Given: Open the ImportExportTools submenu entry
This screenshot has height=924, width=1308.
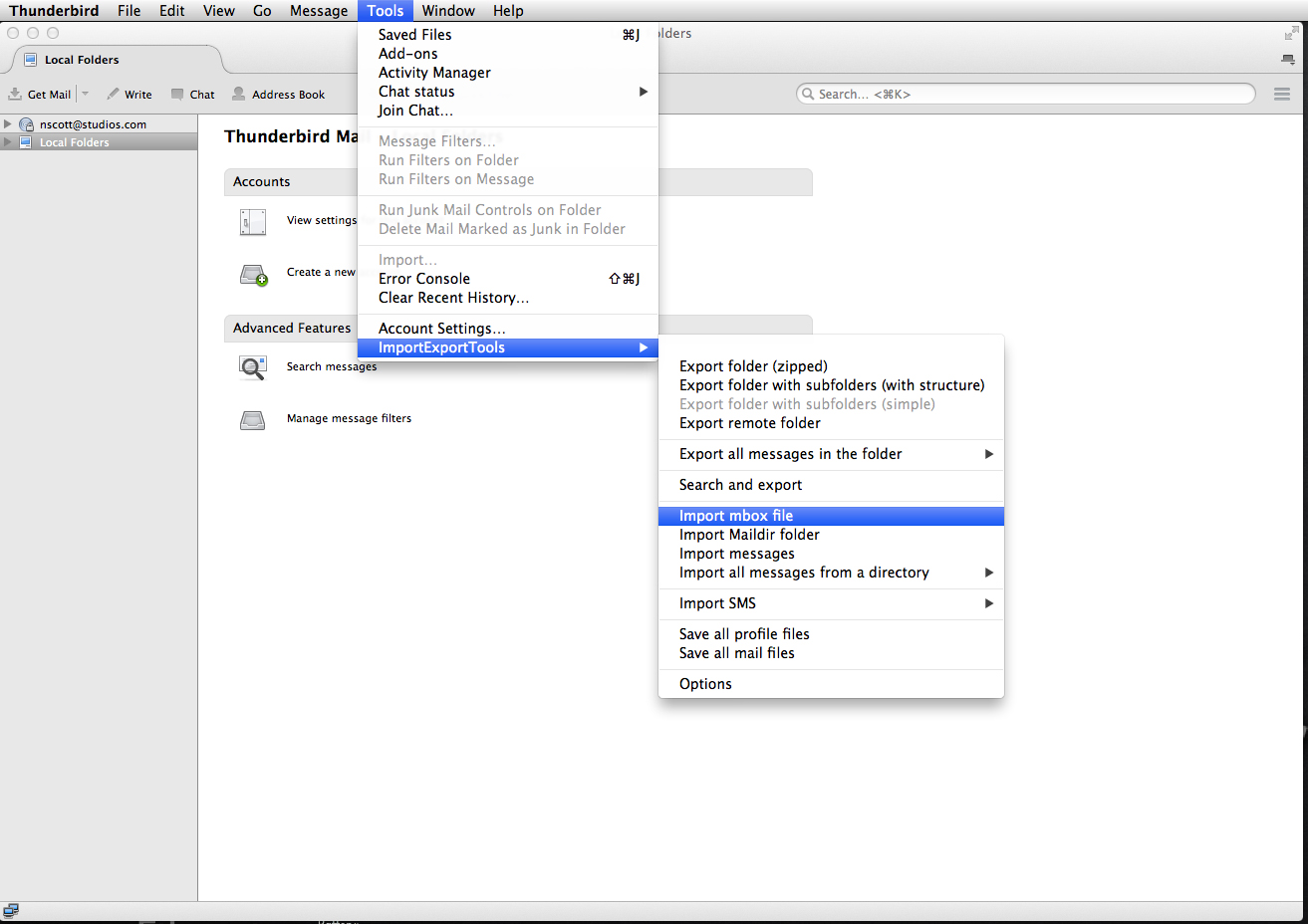Looking at the screenshot, I should tap(508, 347).
